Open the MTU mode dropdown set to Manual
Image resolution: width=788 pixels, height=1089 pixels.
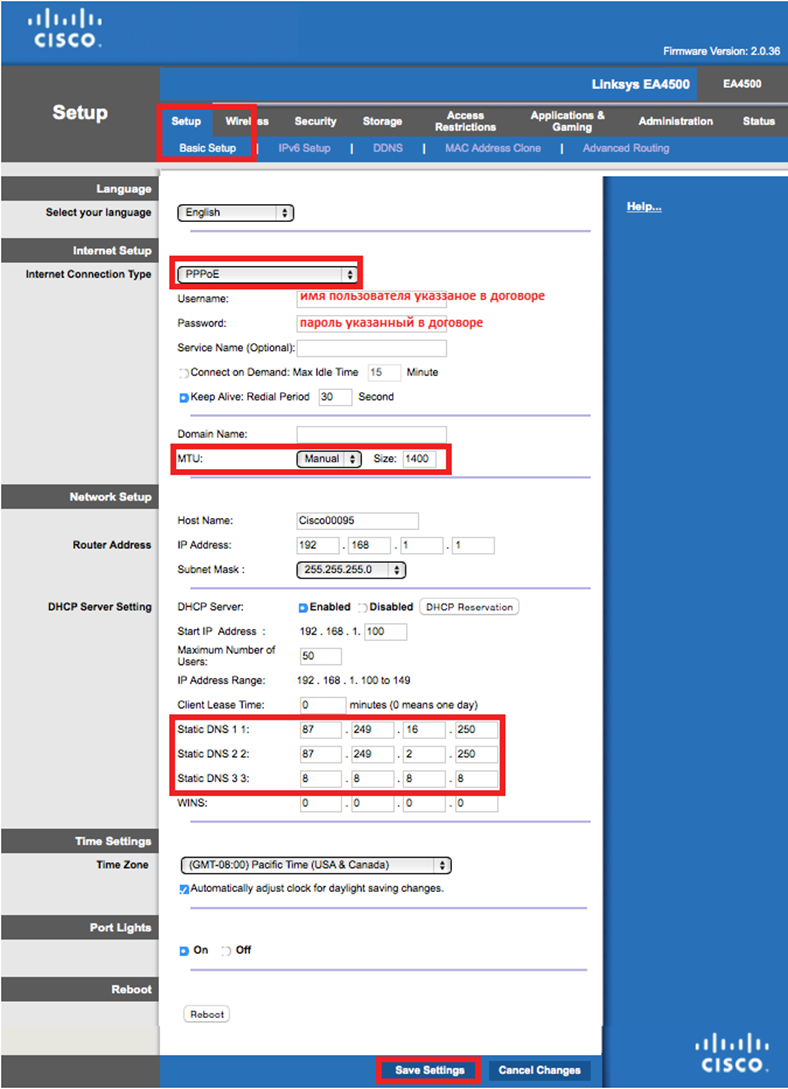click(x=329, y=459)
